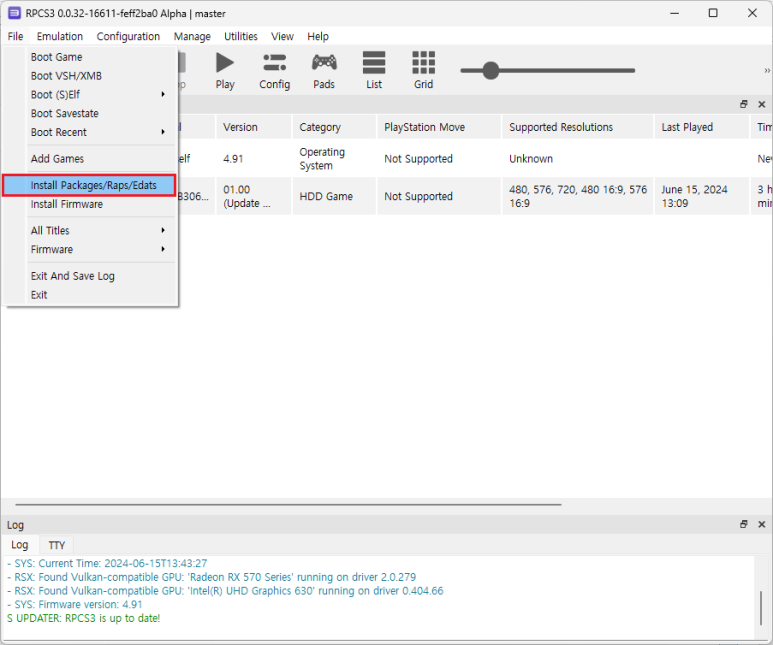Open the Manage menu
This screenshot has height=645, width=773.
click(192, 36)
